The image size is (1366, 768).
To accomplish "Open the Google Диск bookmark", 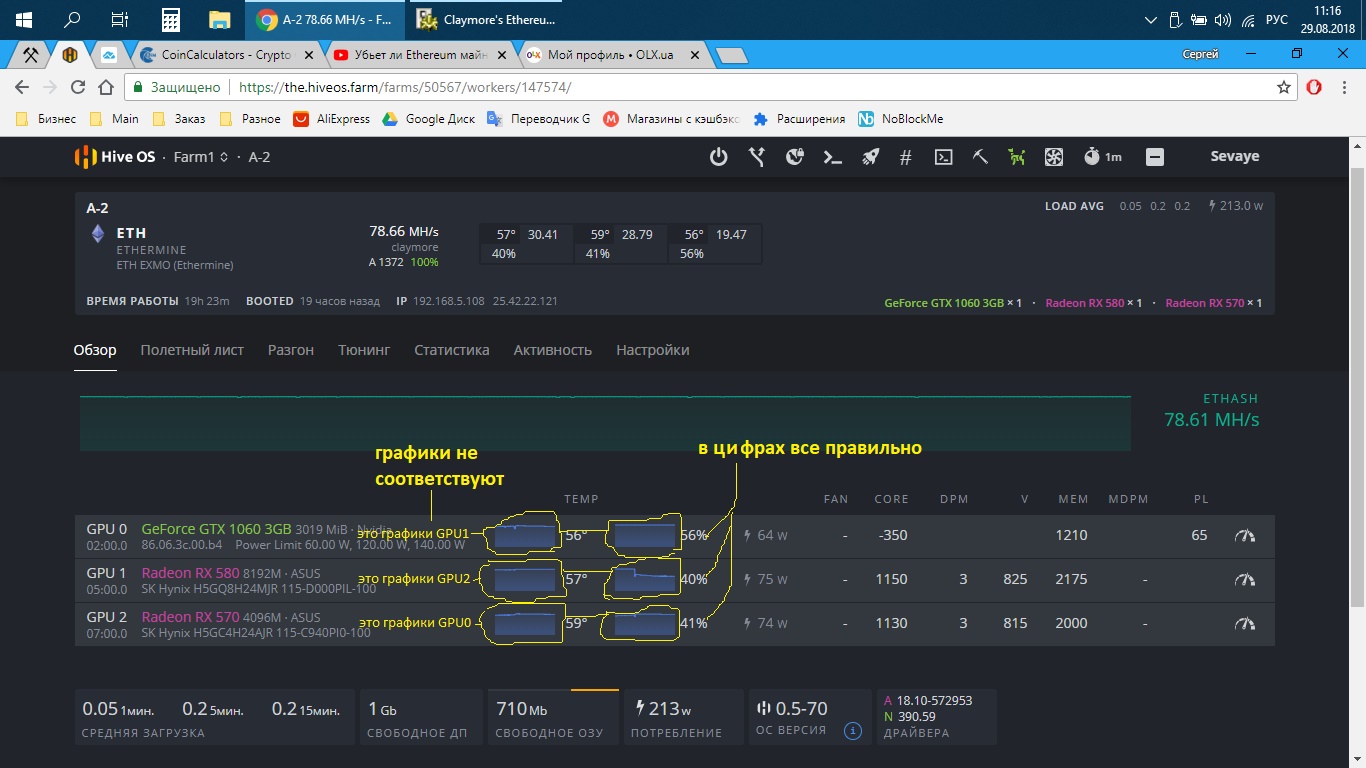I will (x=428, y=119).
